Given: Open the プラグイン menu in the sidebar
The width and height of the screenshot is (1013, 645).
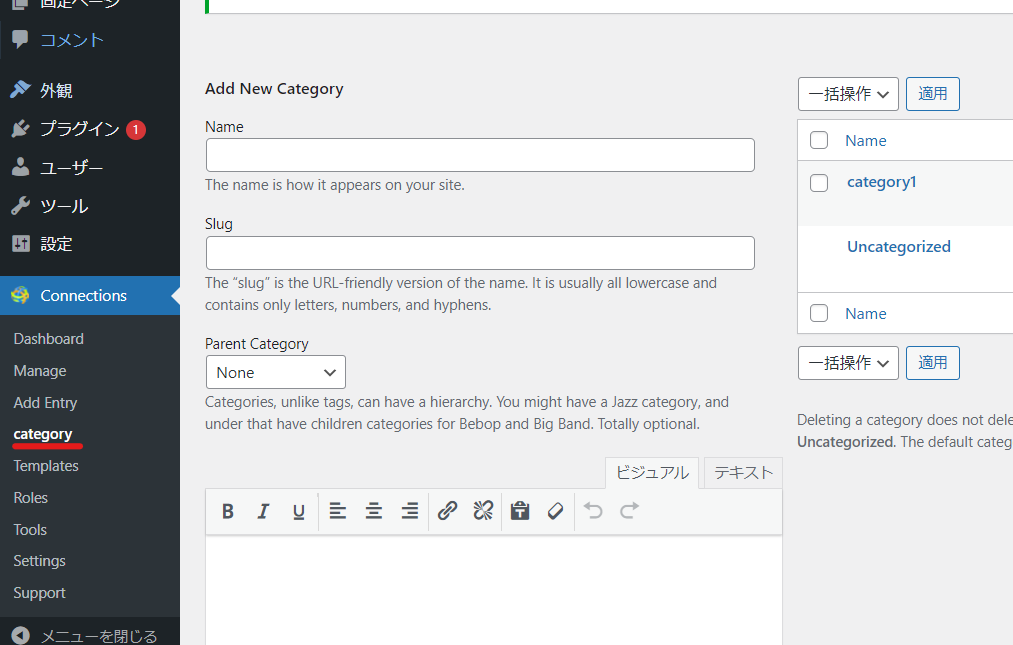Looking at the screenshot, I should click(79, 129).
